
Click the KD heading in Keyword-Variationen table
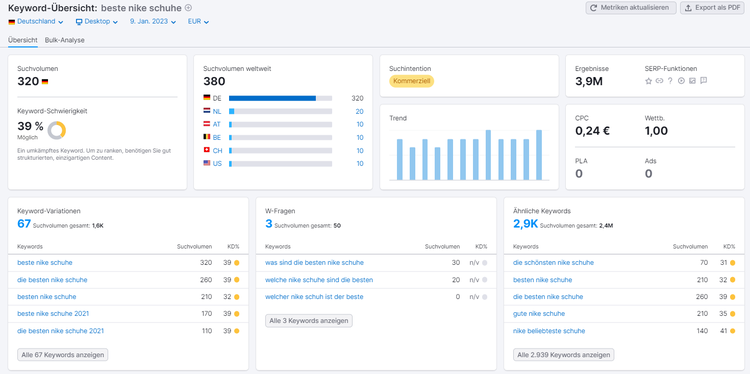233,247
